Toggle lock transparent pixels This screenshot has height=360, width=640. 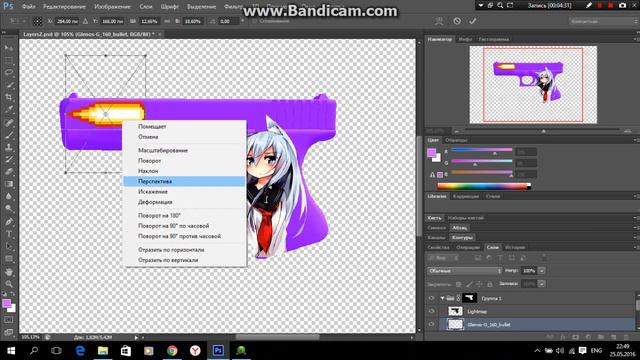pyautogui.click(x=458, y=284)
